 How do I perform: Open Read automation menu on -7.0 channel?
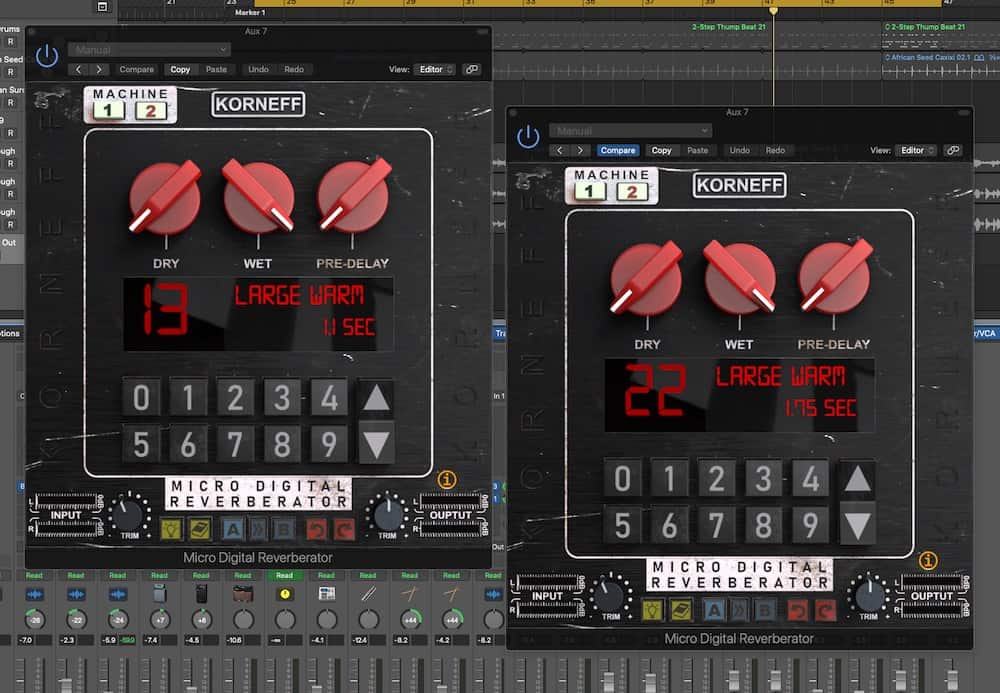click(x=34, y=576)
